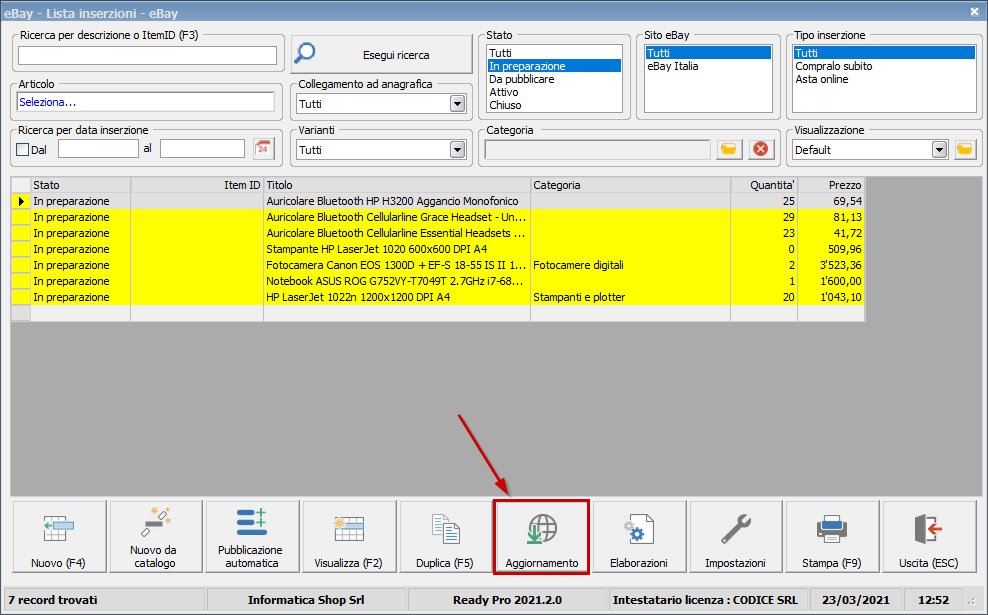The image size is (988, 615).
Task: Open Nuovo da catalogo
Action: (x=156, y=537)
